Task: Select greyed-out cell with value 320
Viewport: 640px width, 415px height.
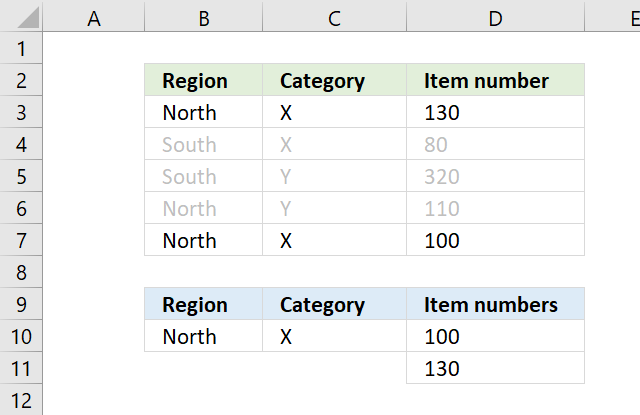Action: (496, 176)
